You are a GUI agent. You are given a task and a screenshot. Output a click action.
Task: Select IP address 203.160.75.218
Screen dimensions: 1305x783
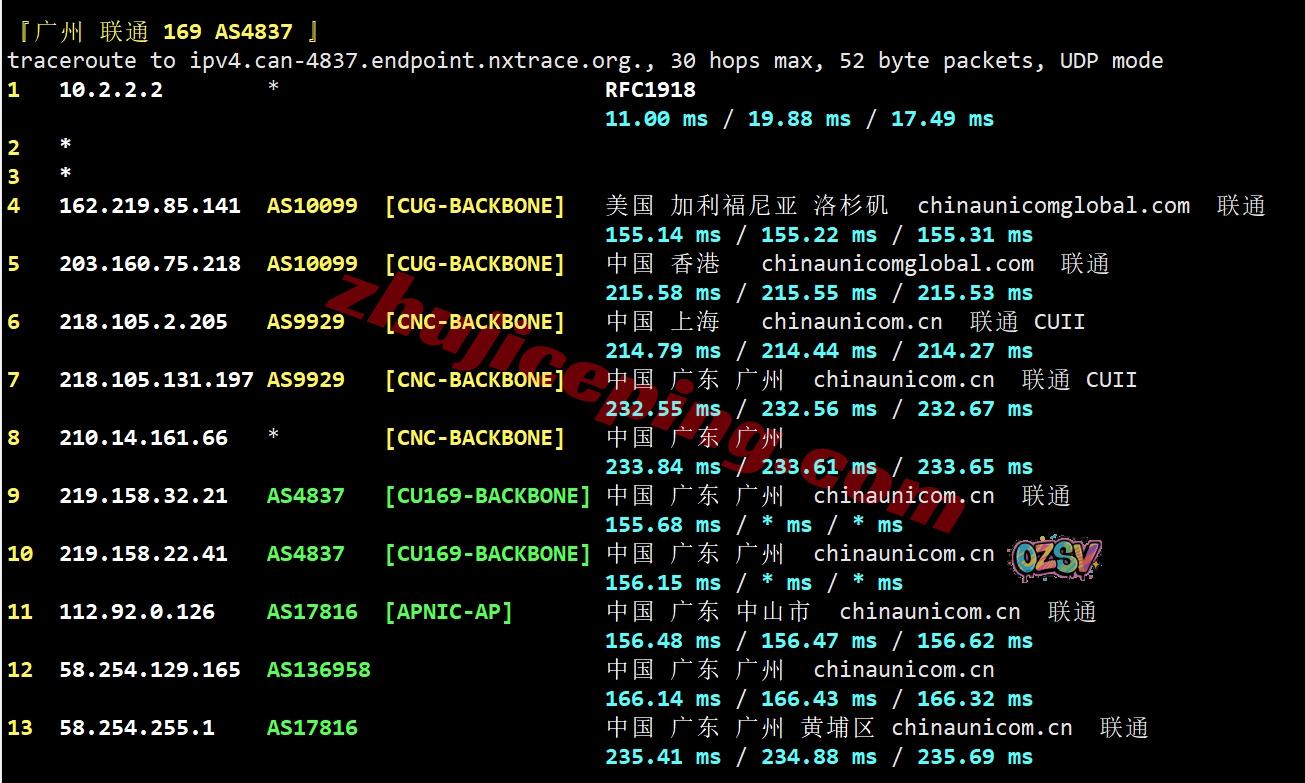pyautogui.click(x=150, y=264)
